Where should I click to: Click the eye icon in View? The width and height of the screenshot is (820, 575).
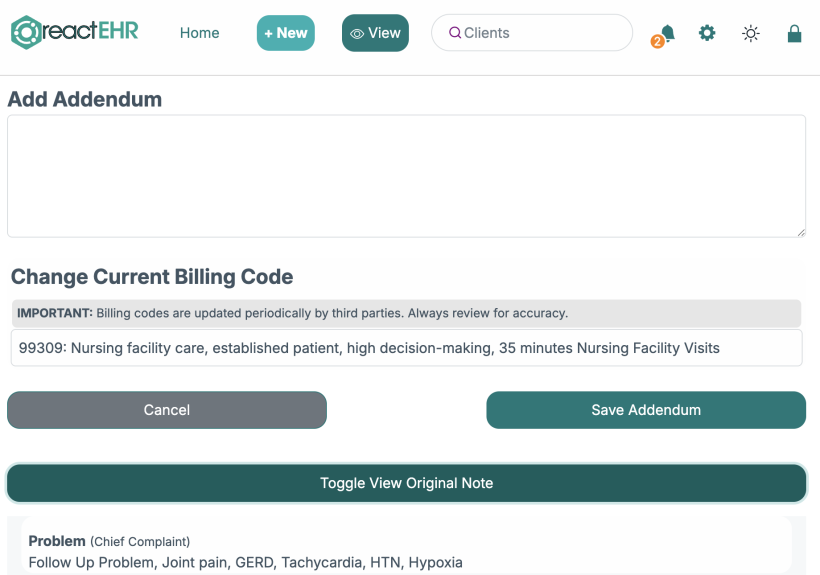357,33
